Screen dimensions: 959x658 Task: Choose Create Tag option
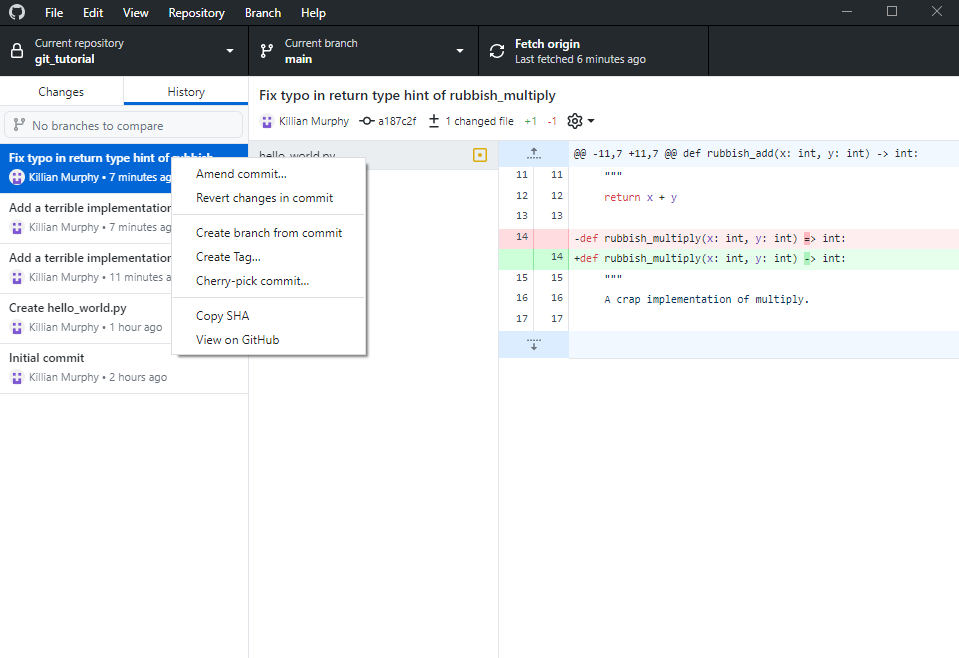click(x=269, y=257)
